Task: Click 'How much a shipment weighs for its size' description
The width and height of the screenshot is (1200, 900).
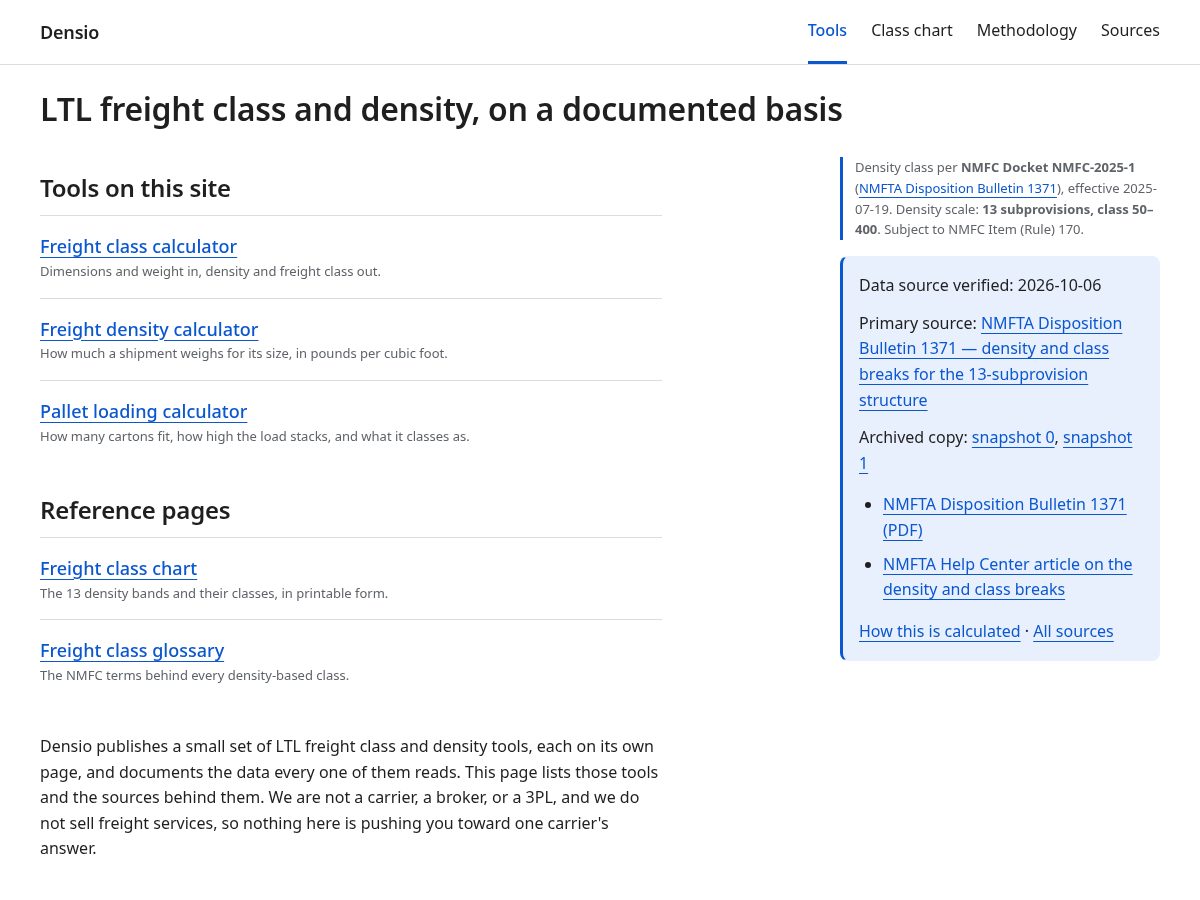Action: pos(244,353)
